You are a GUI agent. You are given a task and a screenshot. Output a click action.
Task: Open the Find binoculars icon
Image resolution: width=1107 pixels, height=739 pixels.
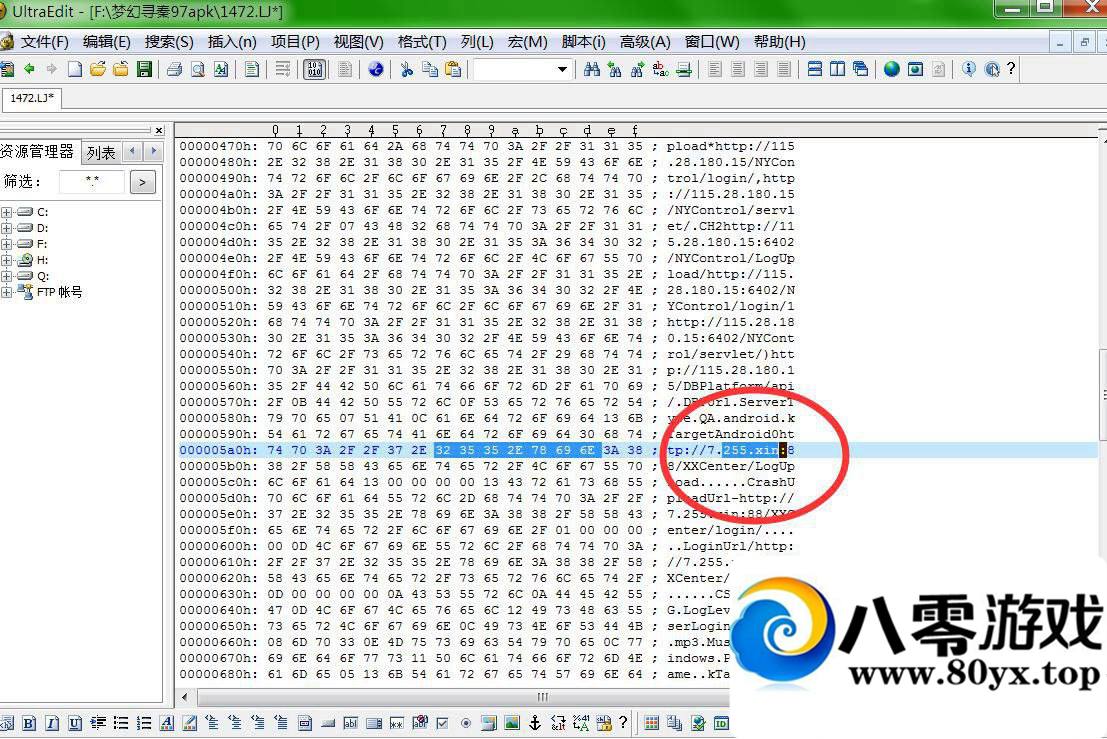tap(592, 69)
